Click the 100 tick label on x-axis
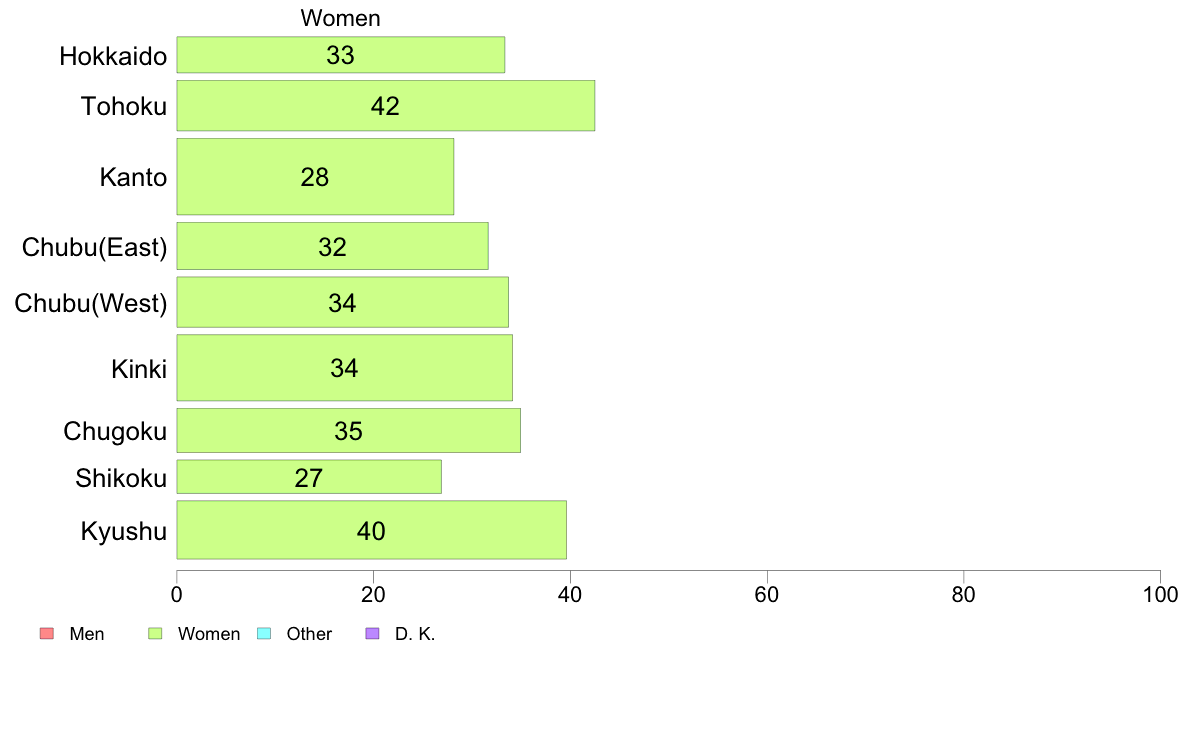This screenshot has width=1188, height=736. click(x=1160, y=595)
